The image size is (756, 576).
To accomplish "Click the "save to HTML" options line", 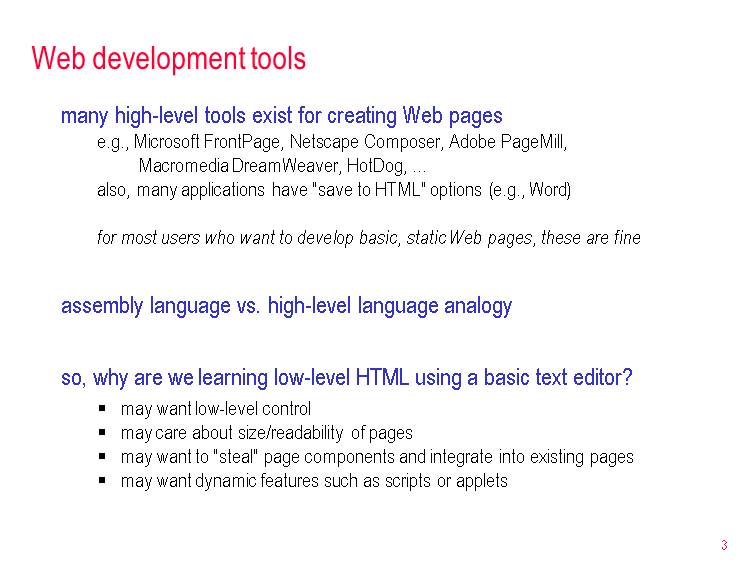I will point(333,189).
